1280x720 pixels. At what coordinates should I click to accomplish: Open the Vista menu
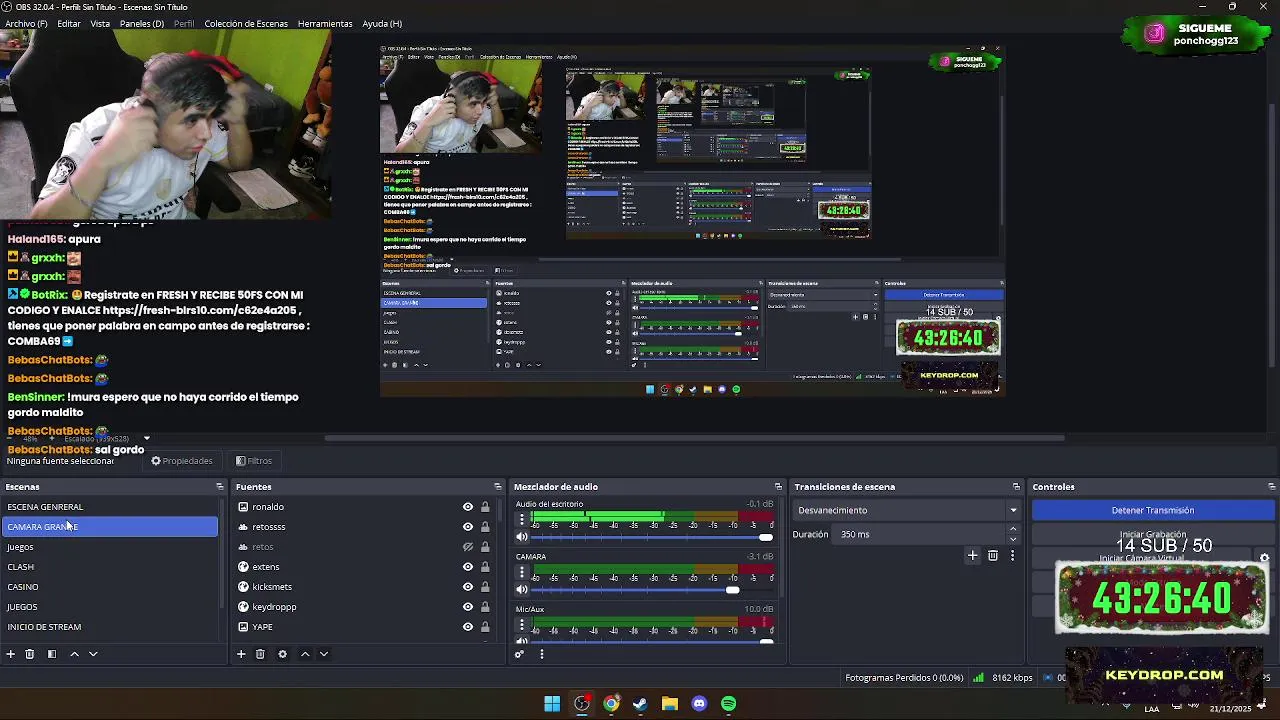[x=100, y=23]
